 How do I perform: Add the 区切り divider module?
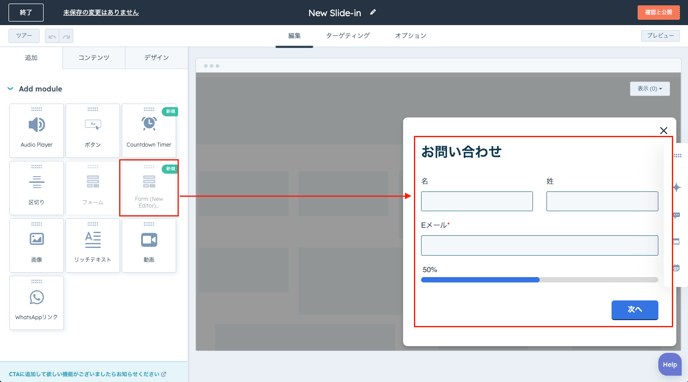pyautogui.click(x=36, y=188)
